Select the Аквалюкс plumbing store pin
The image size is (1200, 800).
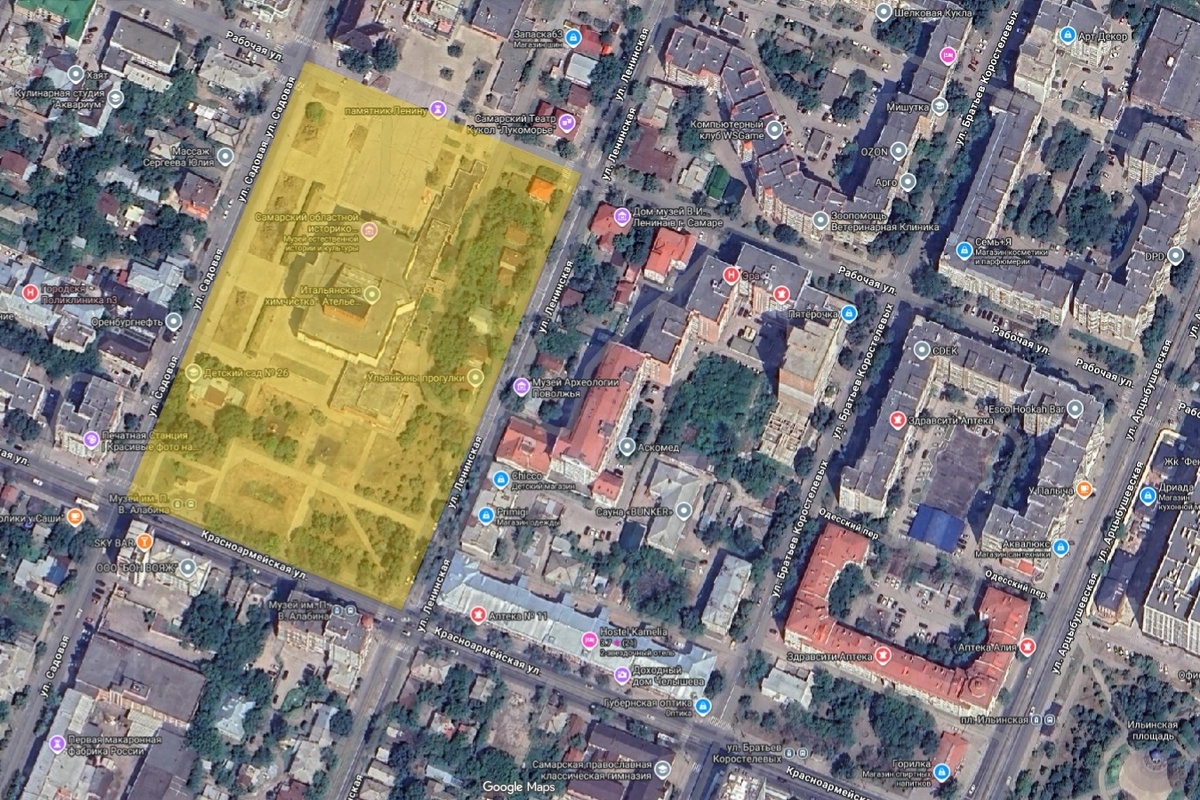(x=1060, y=547)
